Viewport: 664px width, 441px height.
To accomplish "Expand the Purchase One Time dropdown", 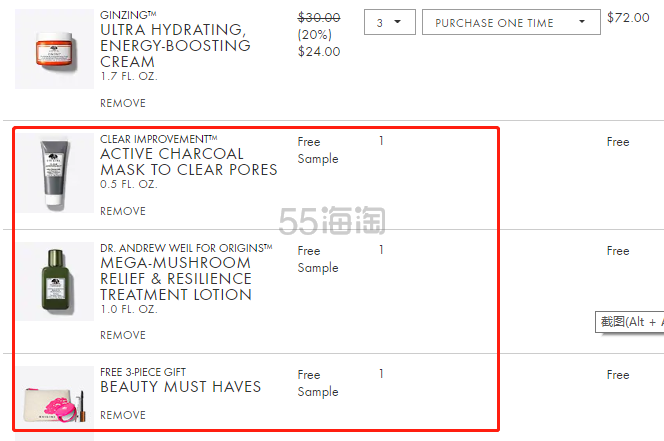I will click(511, 22).
